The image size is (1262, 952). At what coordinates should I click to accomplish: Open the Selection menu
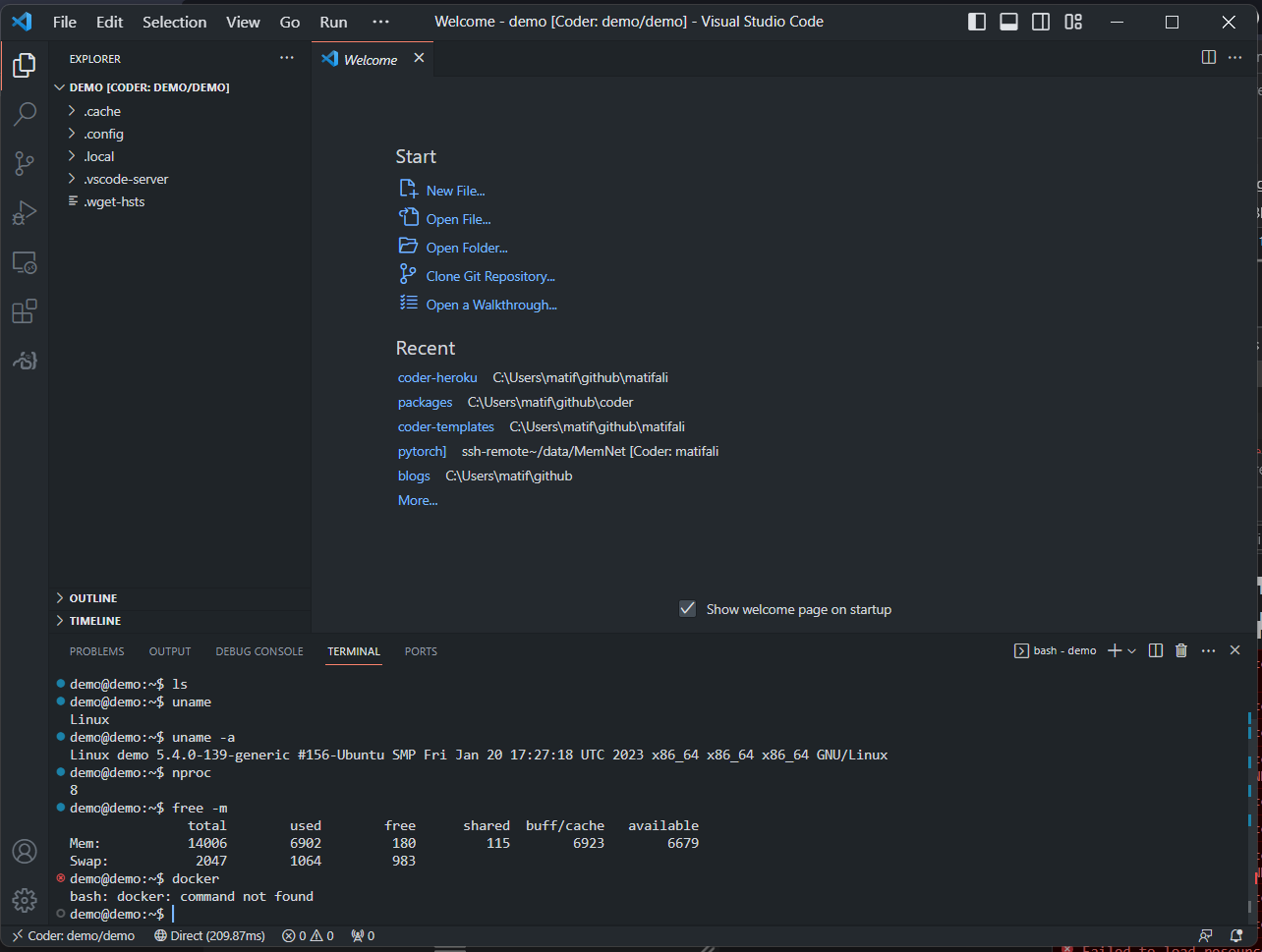175,22
